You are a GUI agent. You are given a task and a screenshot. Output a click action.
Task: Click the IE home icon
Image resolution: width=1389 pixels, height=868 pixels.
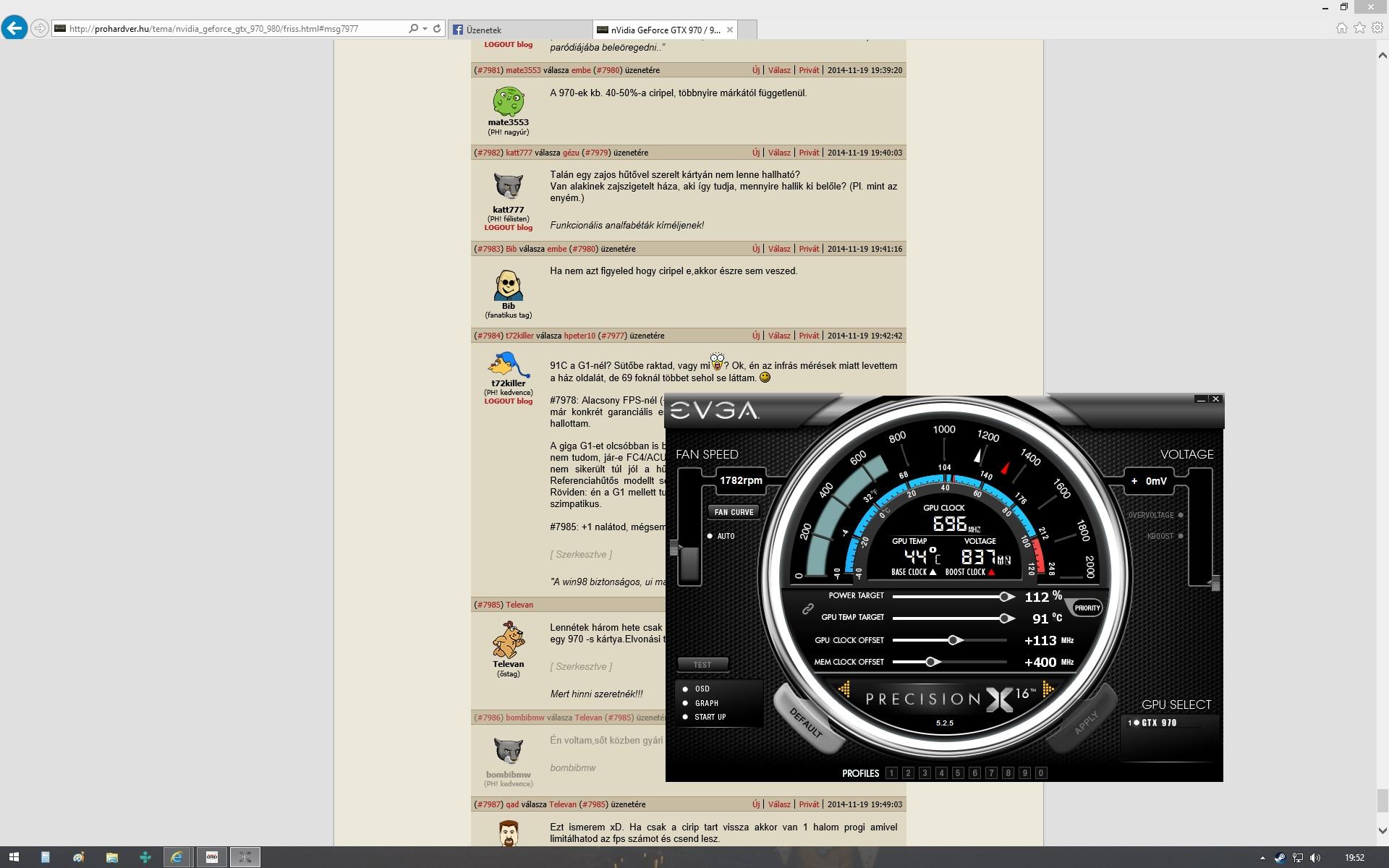pyautogui.click(x=1341, y=28)
